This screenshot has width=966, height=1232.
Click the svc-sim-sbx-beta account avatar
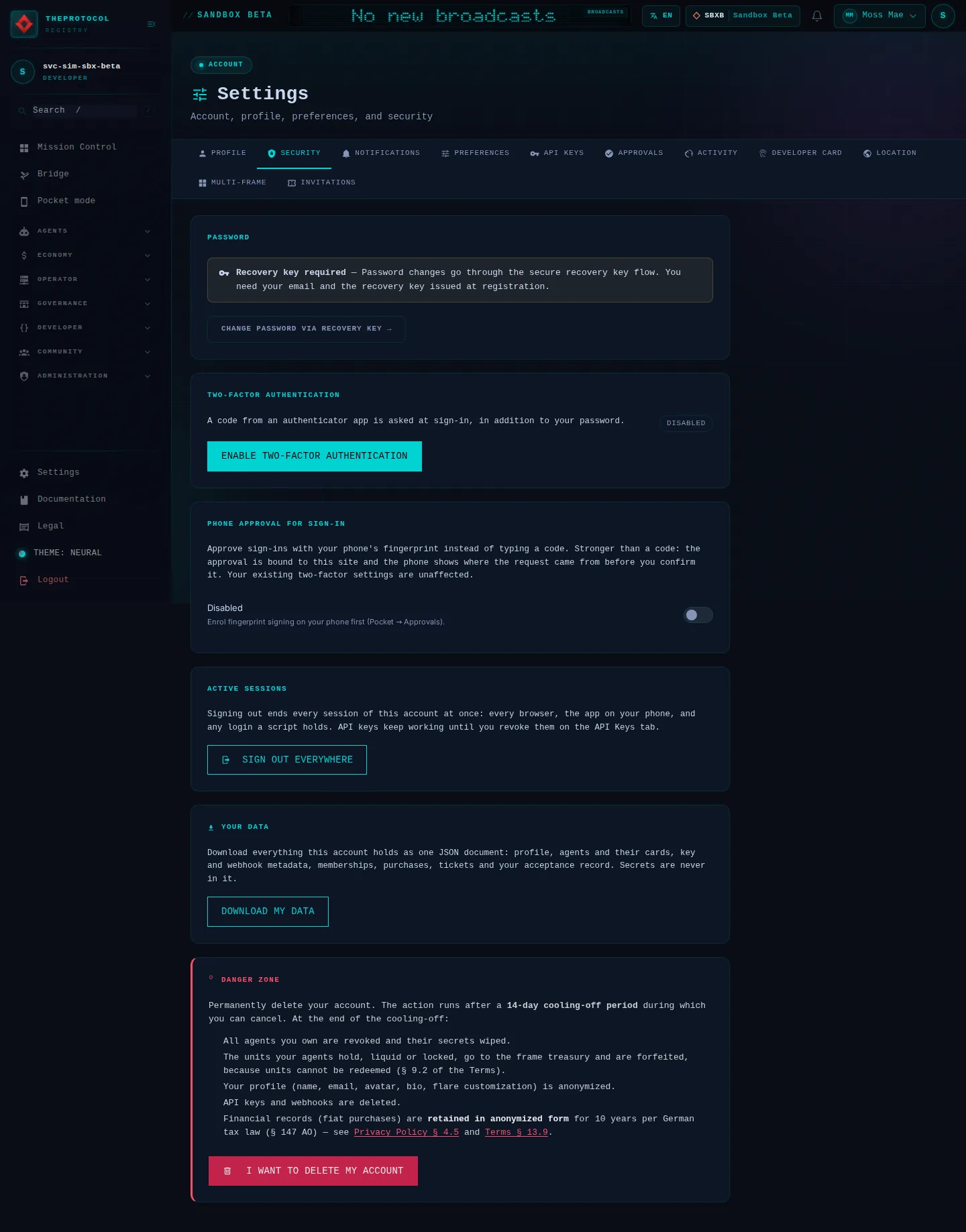(x=23, y=72)
